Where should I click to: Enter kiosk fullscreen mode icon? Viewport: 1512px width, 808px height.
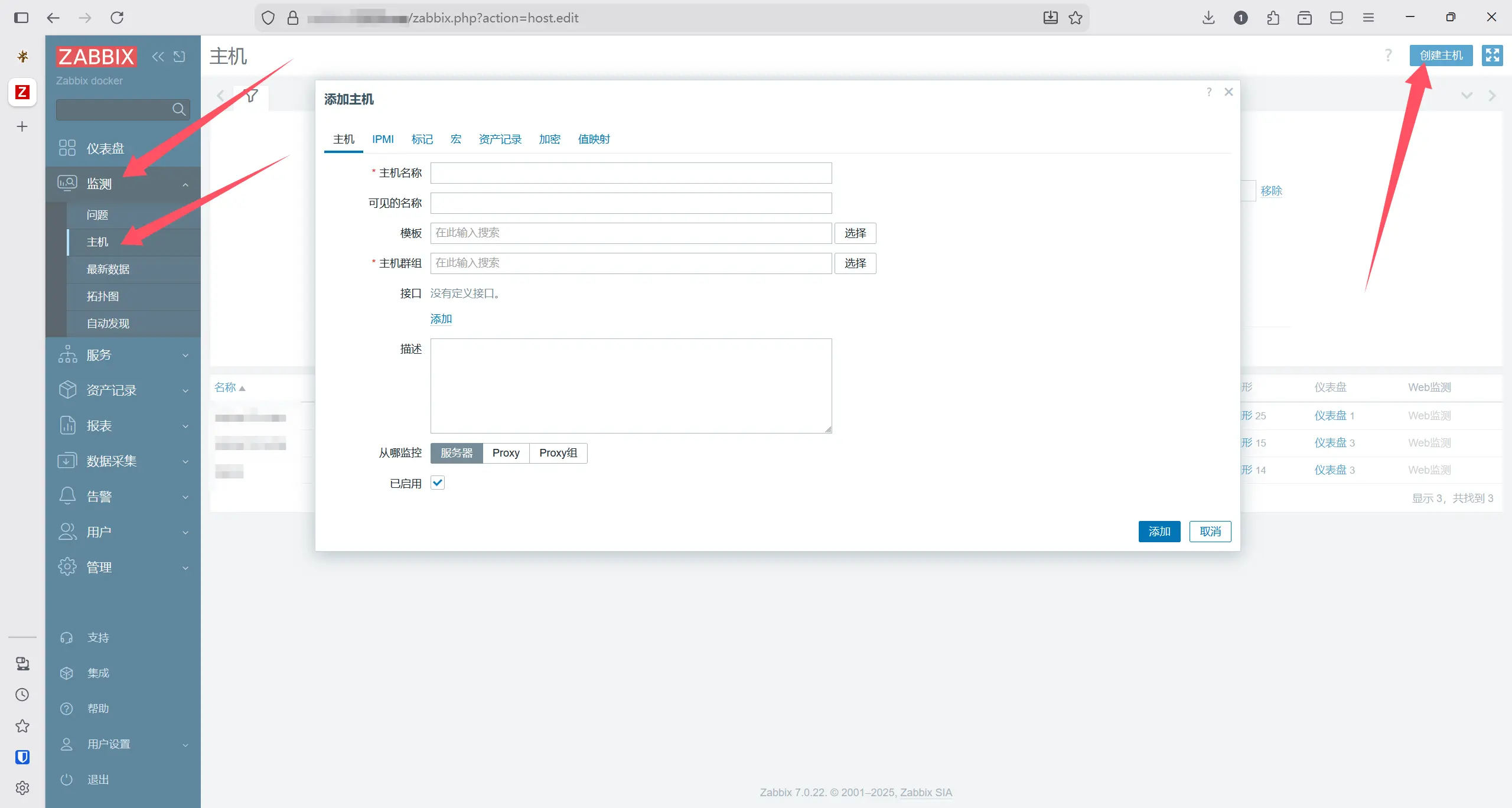pyautogui.click(x=1492, y=56)
